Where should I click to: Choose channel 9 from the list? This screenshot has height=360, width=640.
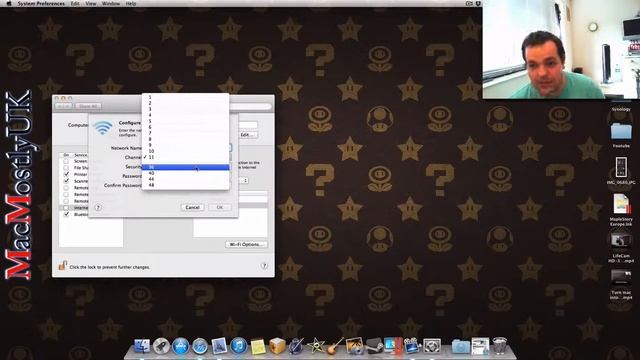tap(185, 145)
